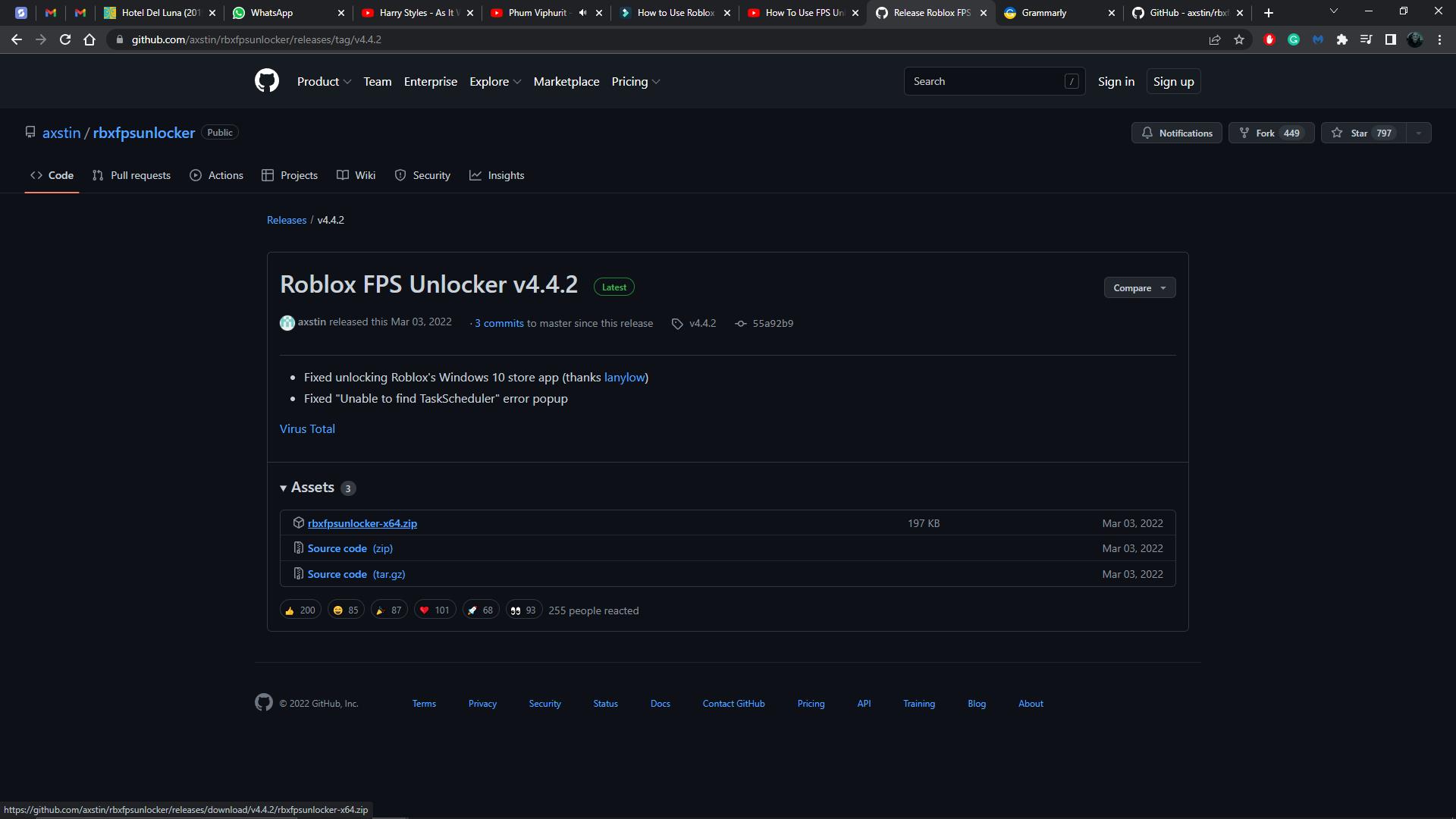Click Notifications button

click(1177, 133)
